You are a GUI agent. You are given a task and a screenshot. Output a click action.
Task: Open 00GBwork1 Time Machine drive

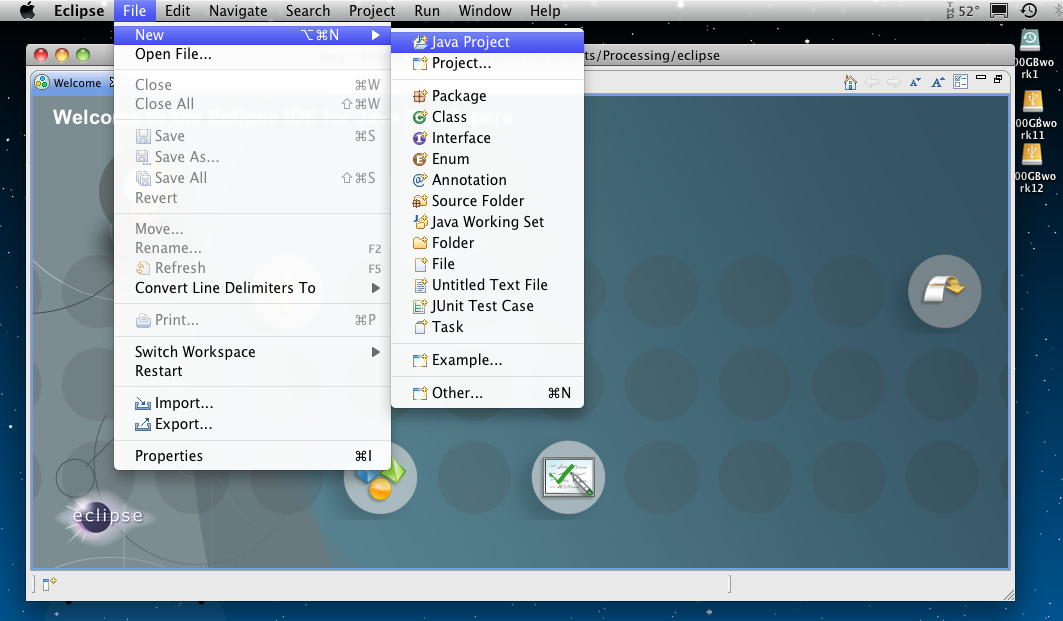(x=1032, y=54)
